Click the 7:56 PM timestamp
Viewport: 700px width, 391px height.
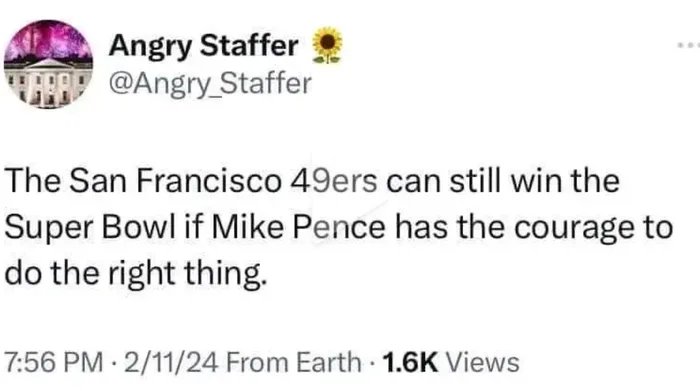[54, 362]
